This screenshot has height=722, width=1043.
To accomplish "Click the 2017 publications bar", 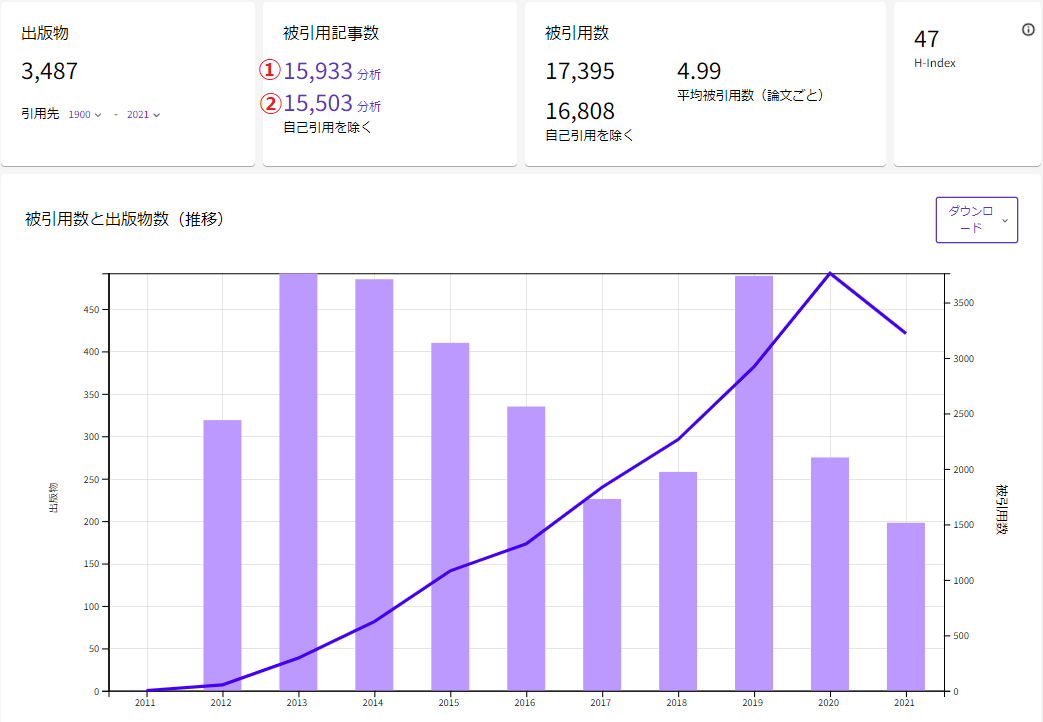I will click(602, 594).
